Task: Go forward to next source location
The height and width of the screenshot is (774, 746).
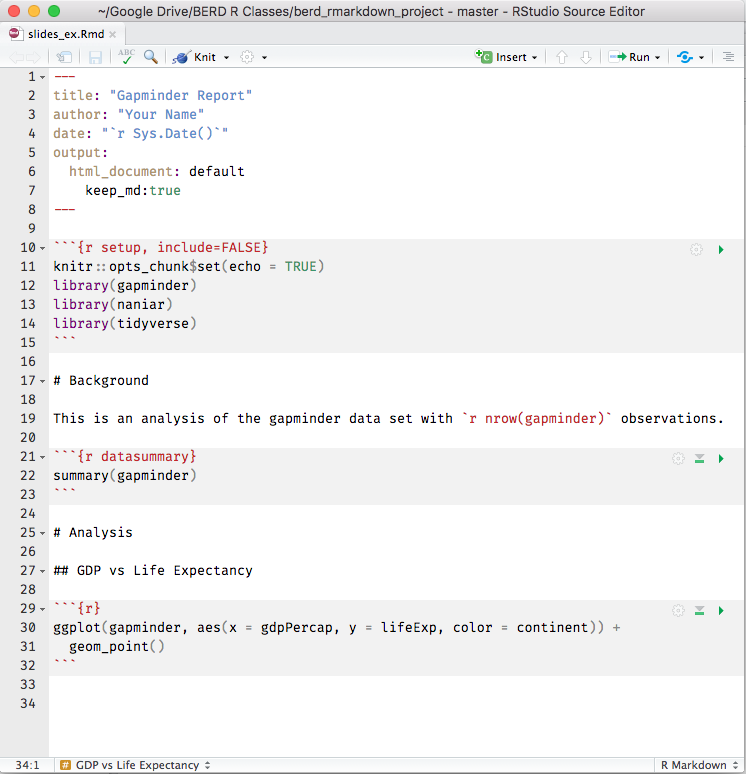Action: coord(33,57)
